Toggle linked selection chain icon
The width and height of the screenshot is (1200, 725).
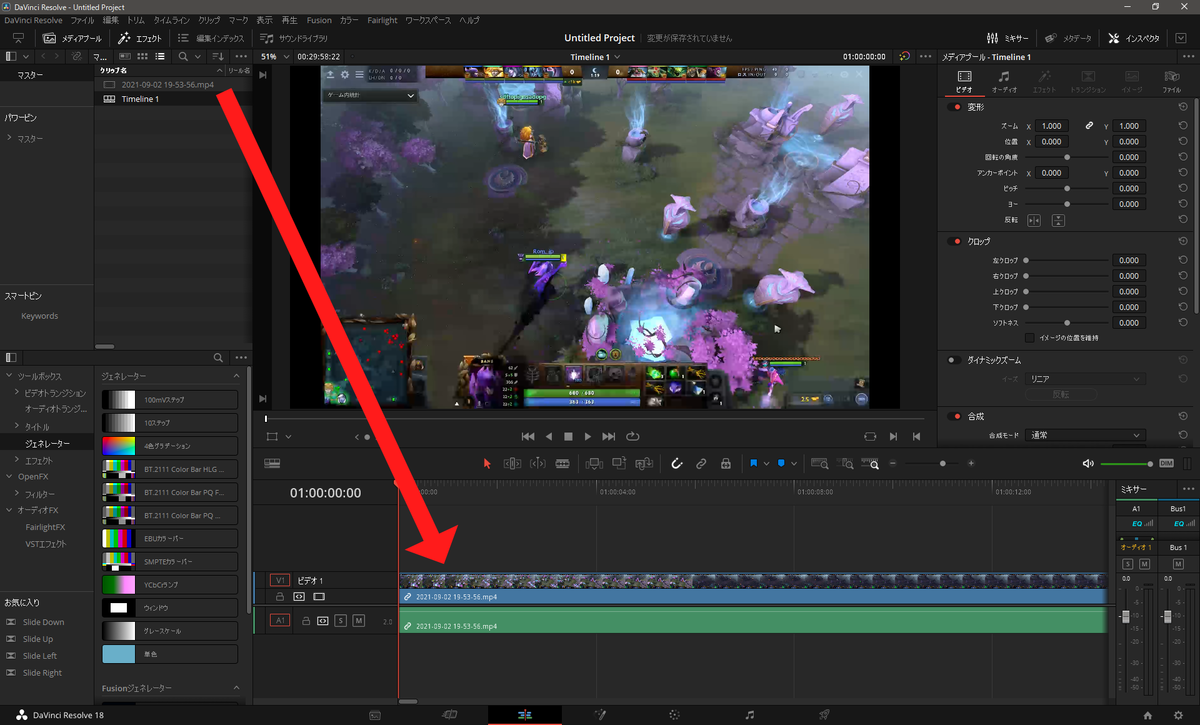701,464
